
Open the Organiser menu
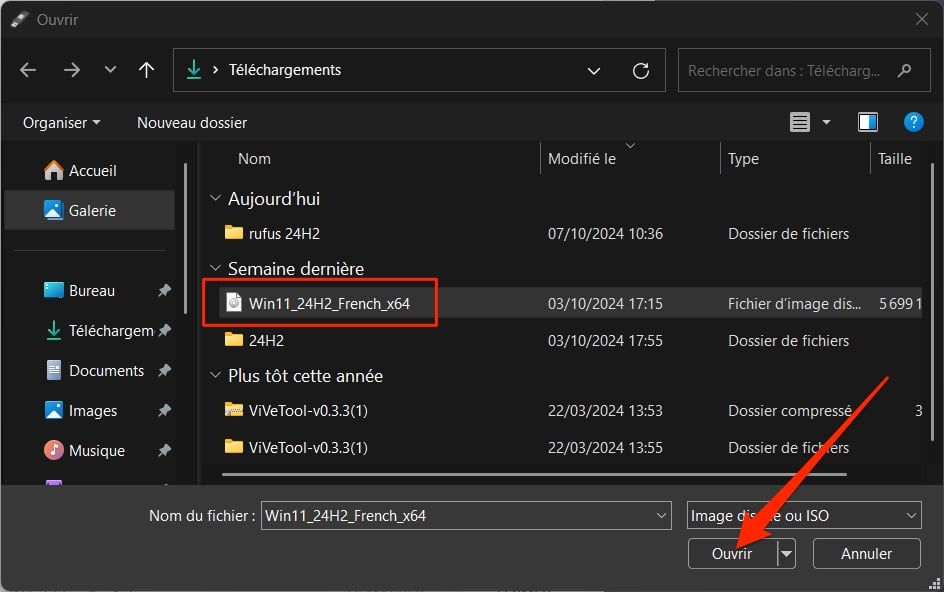tap(61, 122)
